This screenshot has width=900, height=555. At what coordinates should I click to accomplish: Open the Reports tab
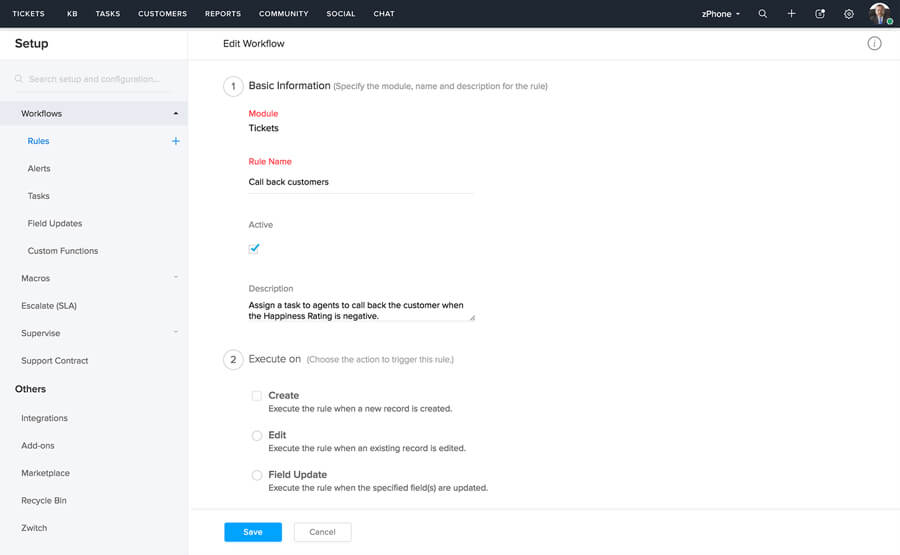click(x=222, y=14)
